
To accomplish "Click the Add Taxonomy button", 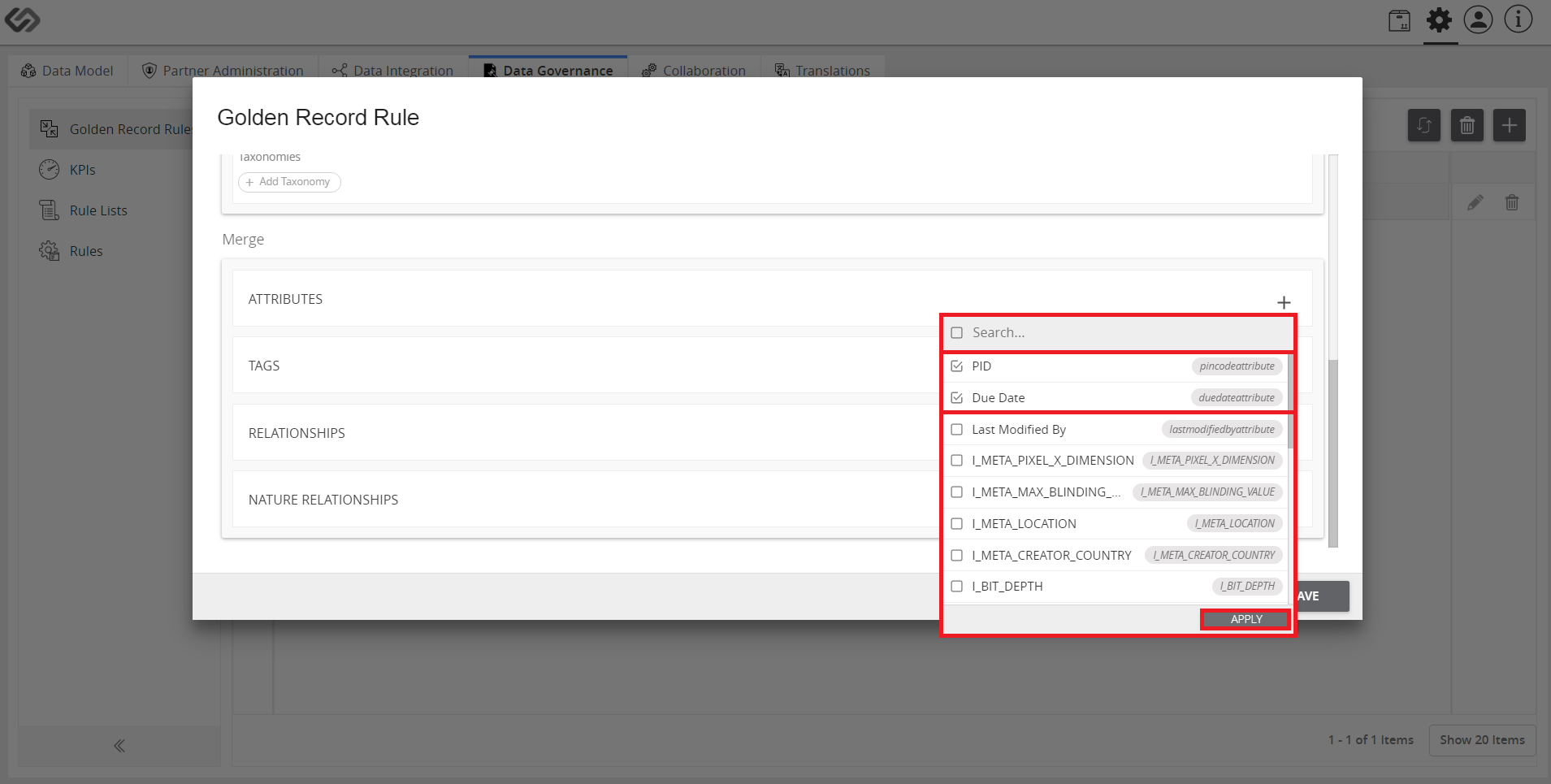I will (289, 182).
